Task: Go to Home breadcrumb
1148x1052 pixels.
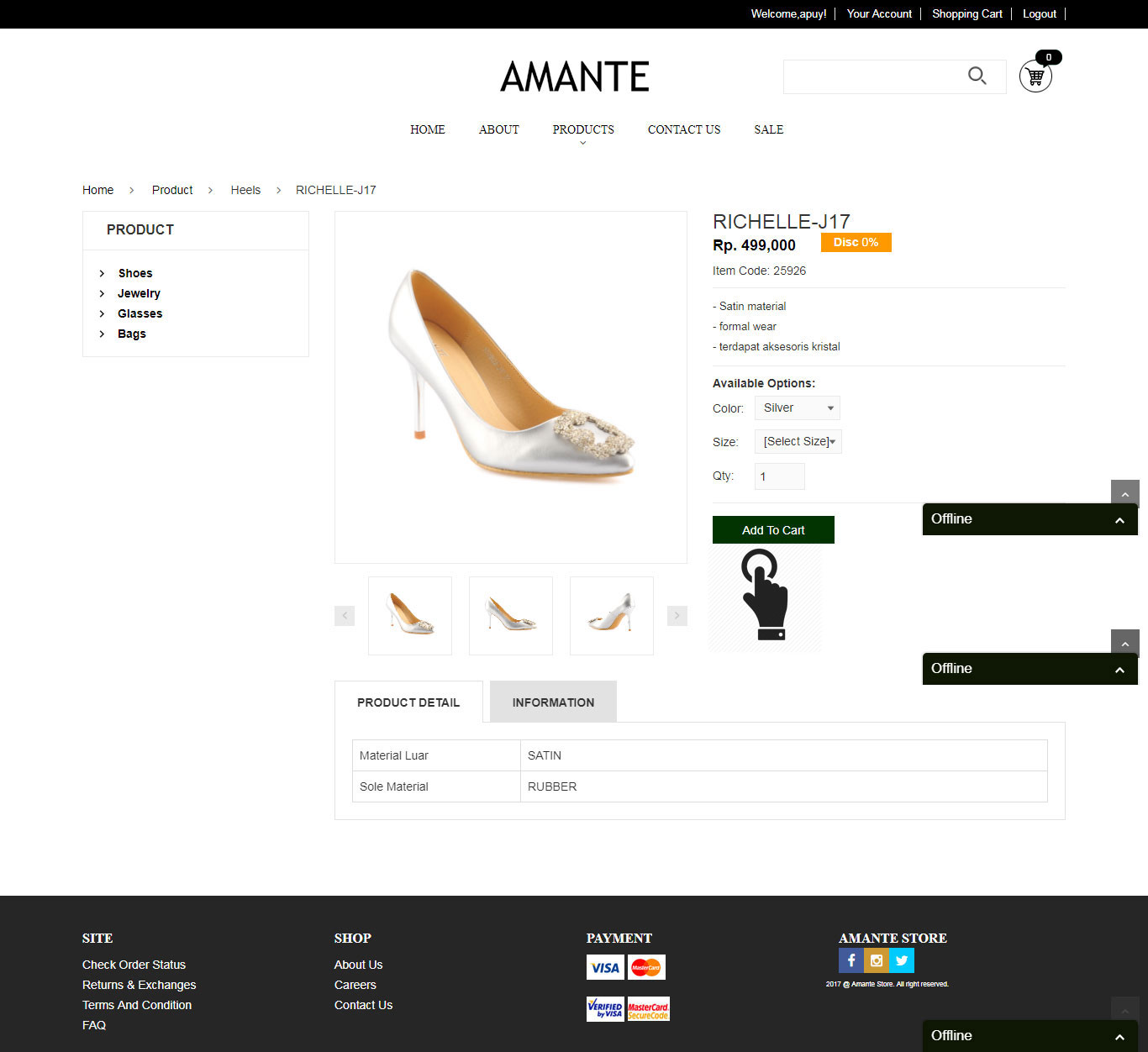Action: 97,190
